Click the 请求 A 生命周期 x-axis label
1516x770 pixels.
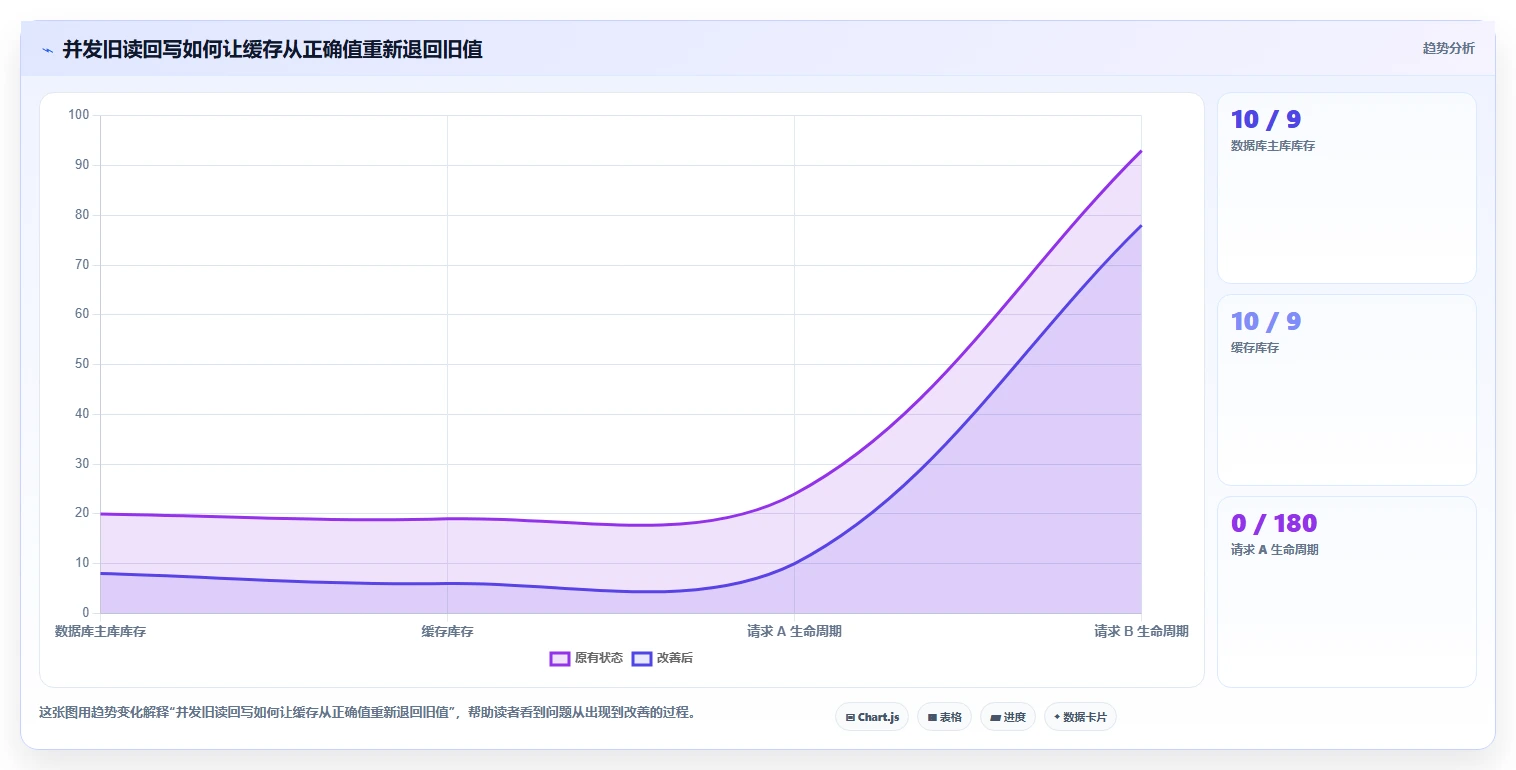click(x=794, y=632)
